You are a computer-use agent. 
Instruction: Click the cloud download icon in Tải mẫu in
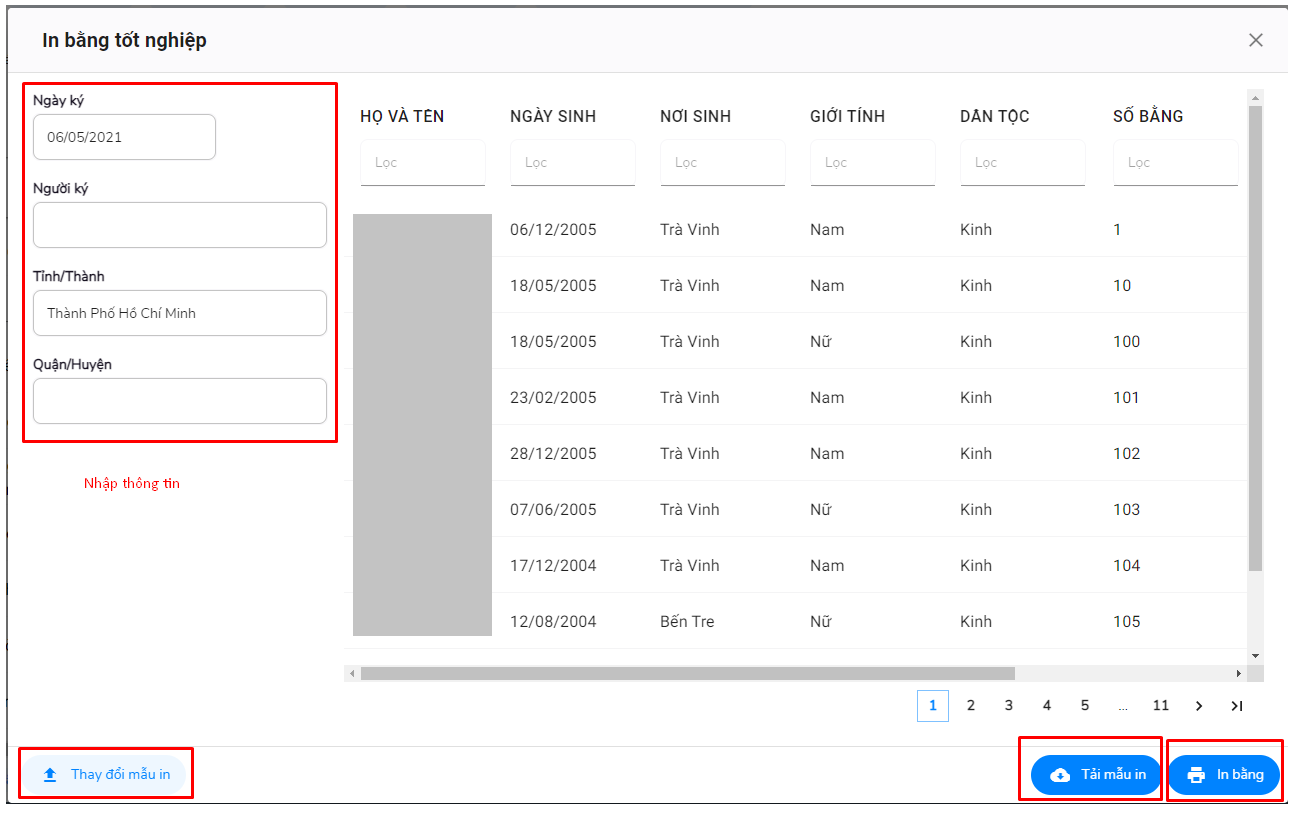1060,775
